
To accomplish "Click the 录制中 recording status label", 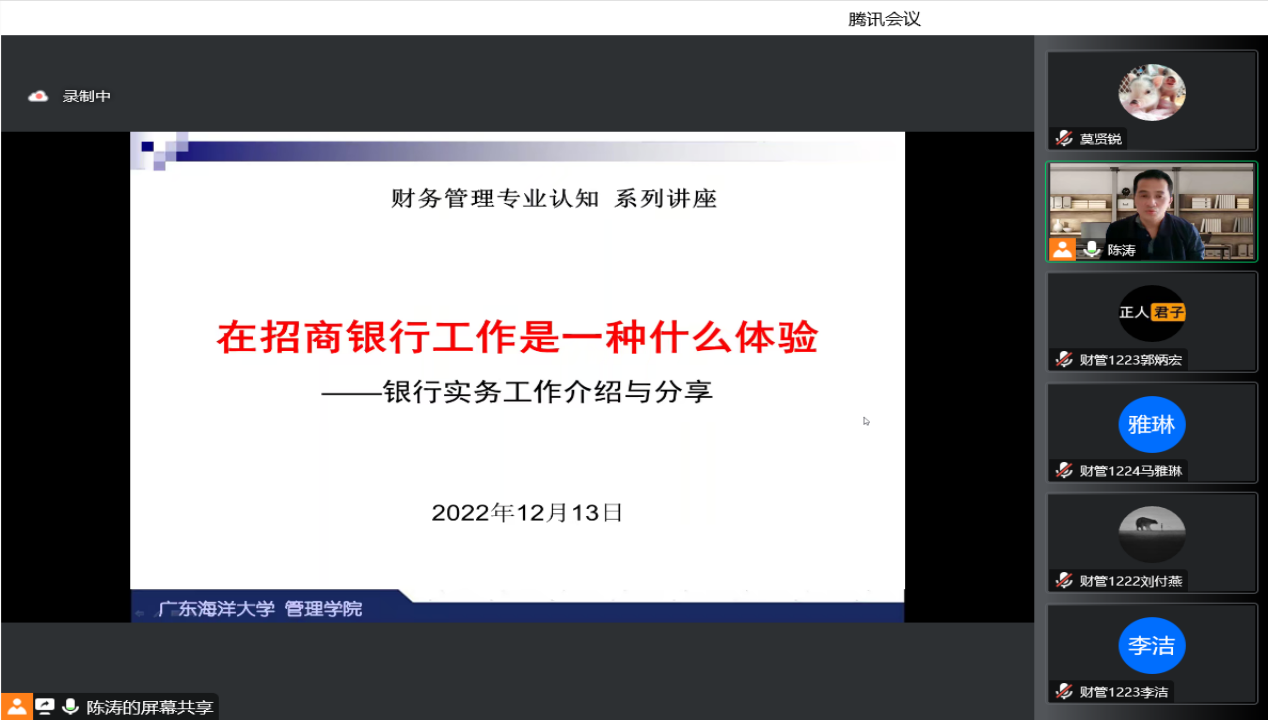I will coord(87,96).
